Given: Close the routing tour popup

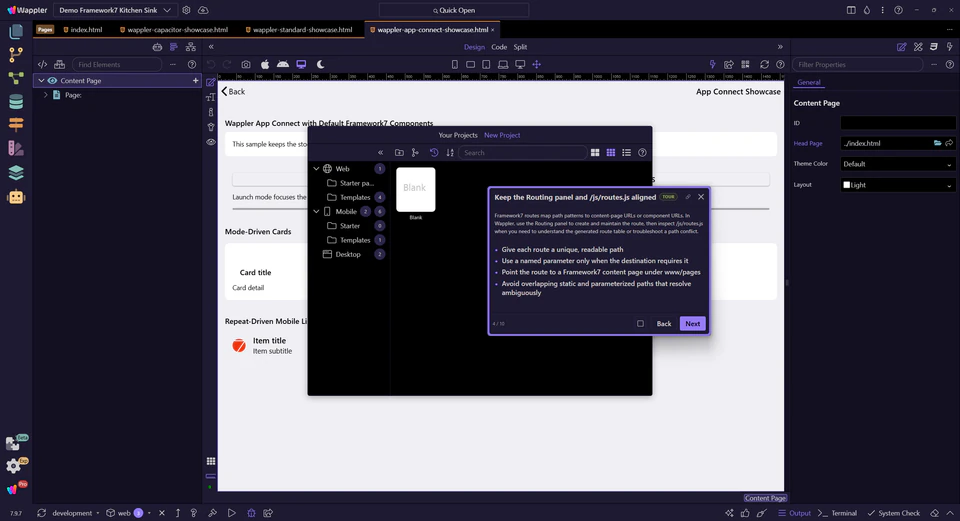Looking at the screenshot, I should 701,197.
